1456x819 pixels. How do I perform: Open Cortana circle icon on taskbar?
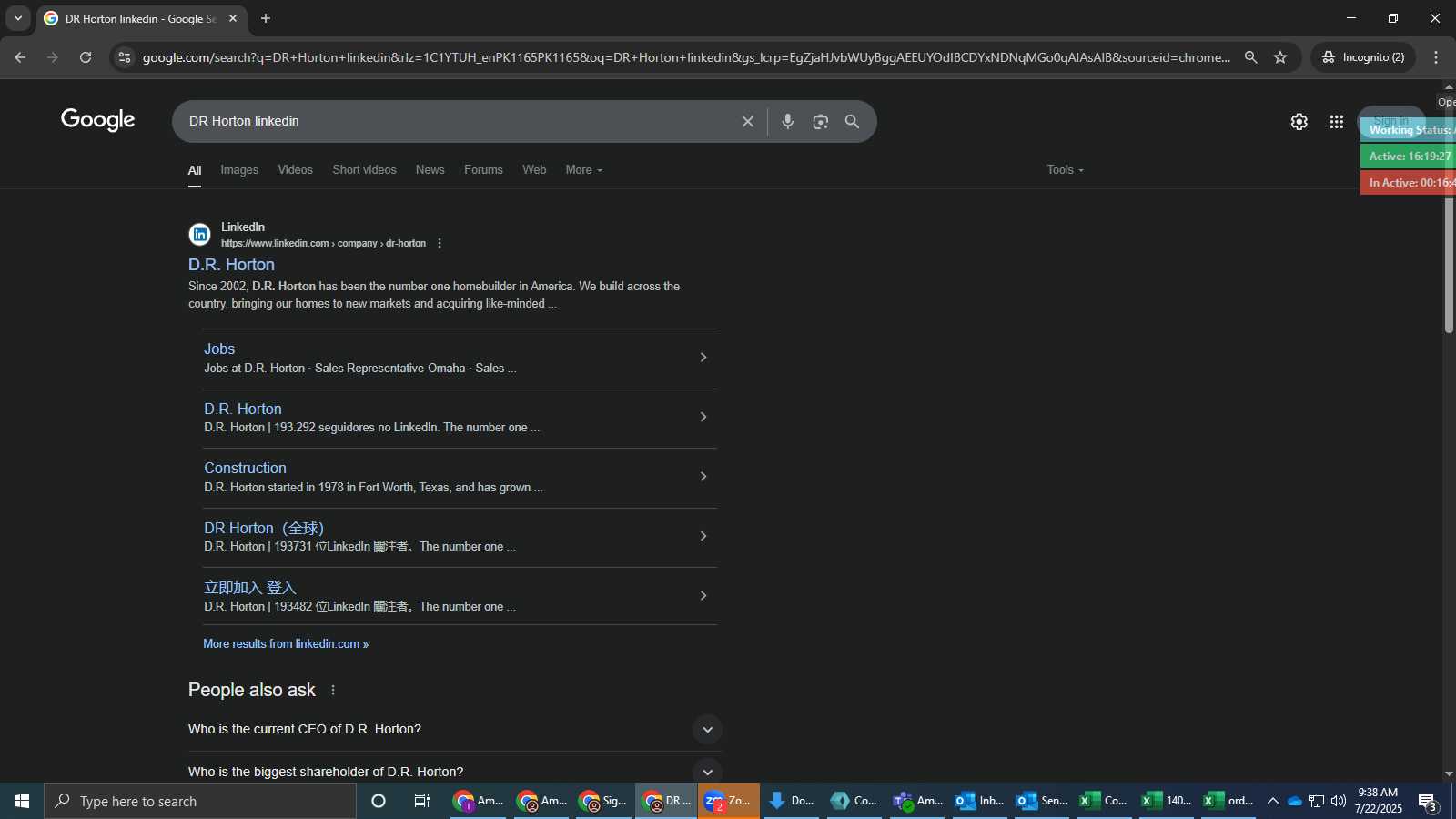tap(379, 801)
